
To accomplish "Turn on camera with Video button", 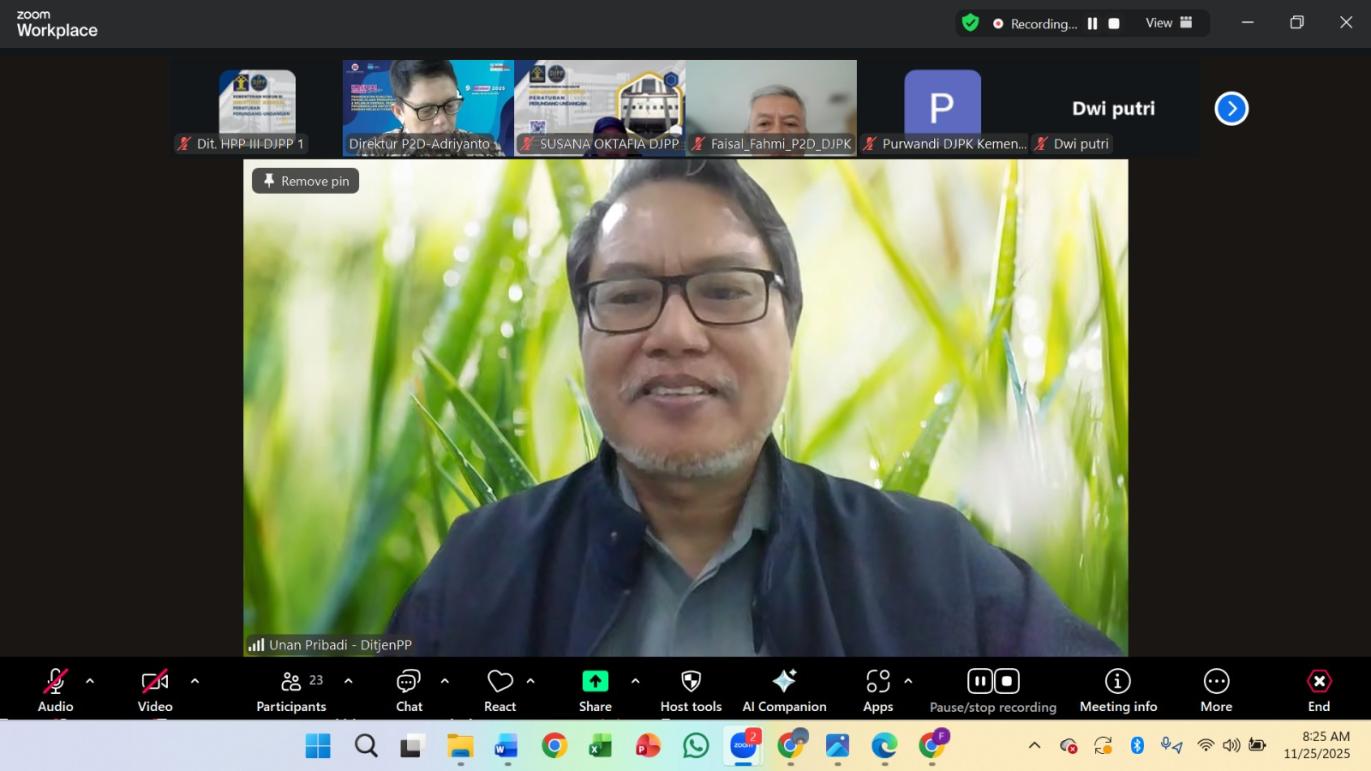I will pyautogui.click(x=155, y=689).
